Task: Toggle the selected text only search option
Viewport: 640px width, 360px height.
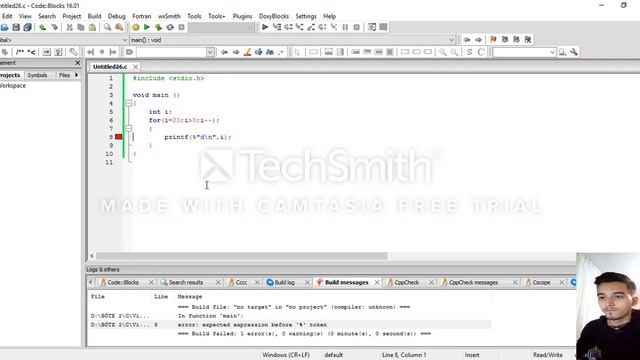Action: 258,52
